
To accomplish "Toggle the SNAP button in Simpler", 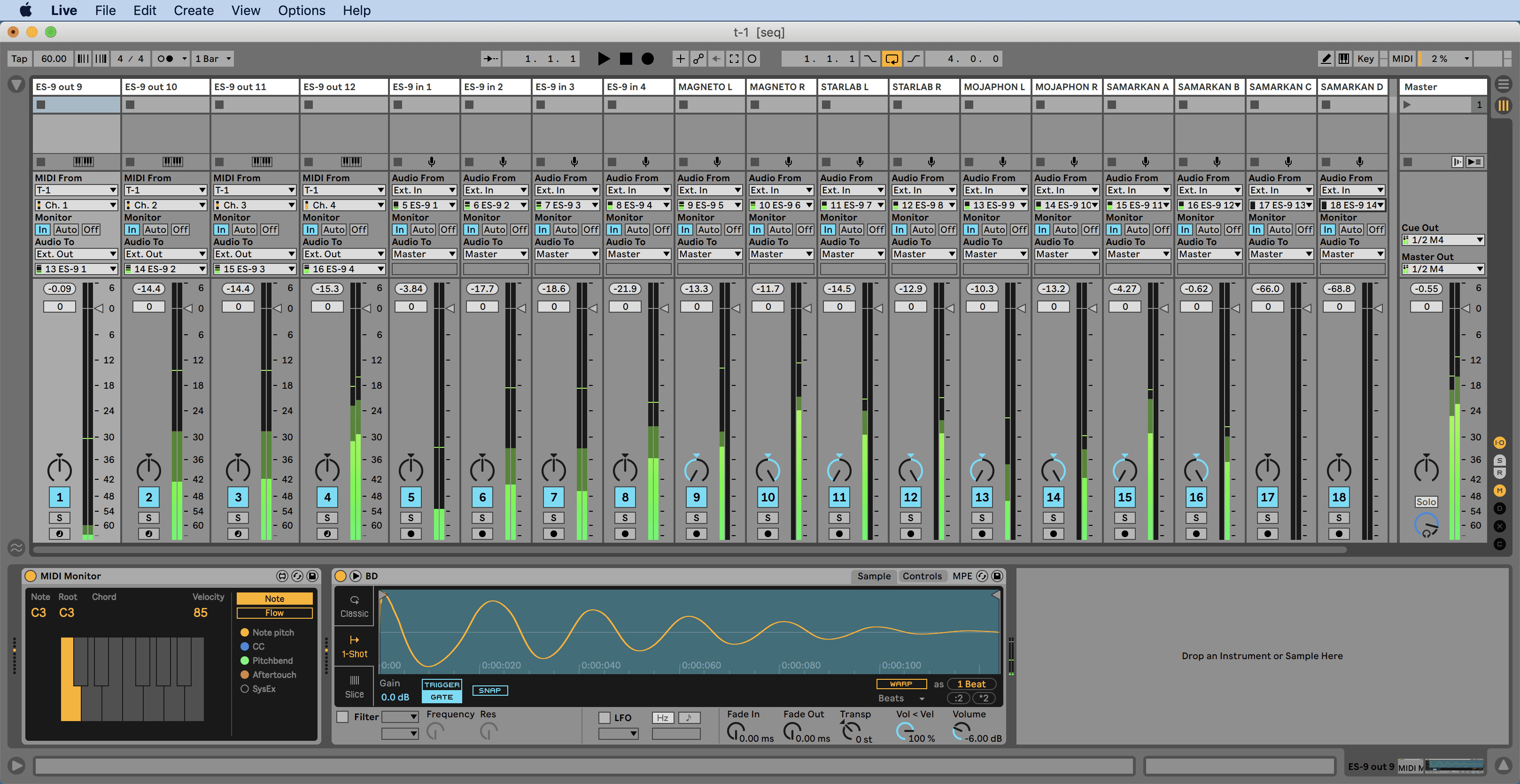I will click(490, 690).
